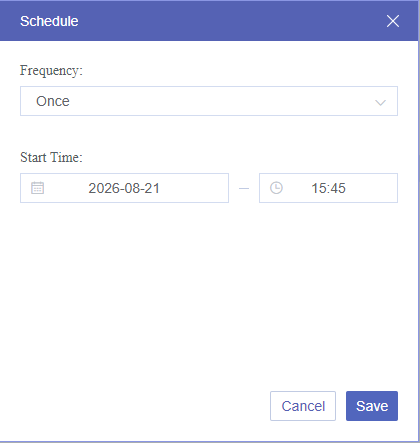The width and height of the screenshot is (420, 443).
Task: Select the 'Once' value text in Frequency
Action: pos(53,101)
